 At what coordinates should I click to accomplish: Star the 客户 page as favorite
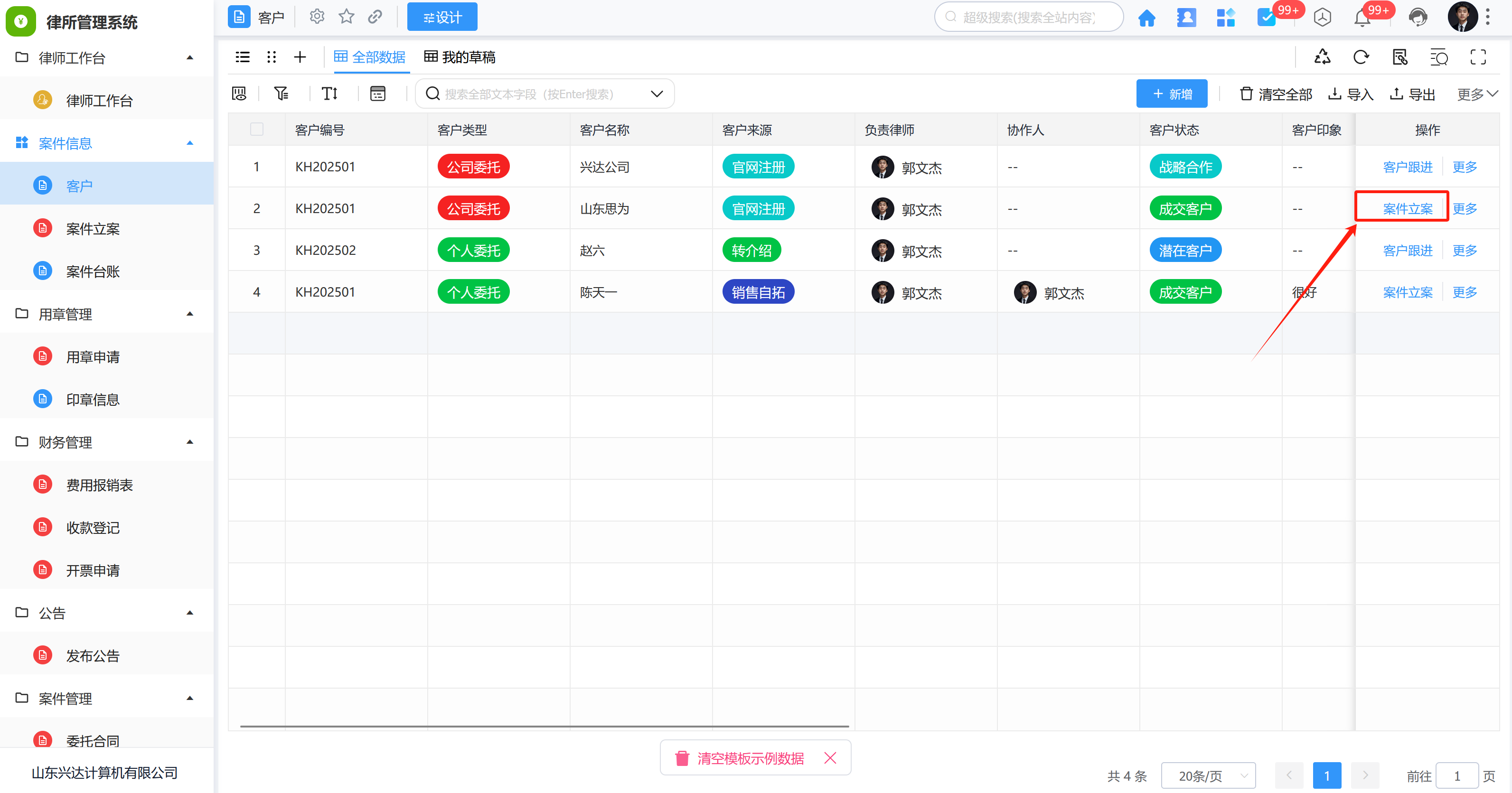(346, 17)
